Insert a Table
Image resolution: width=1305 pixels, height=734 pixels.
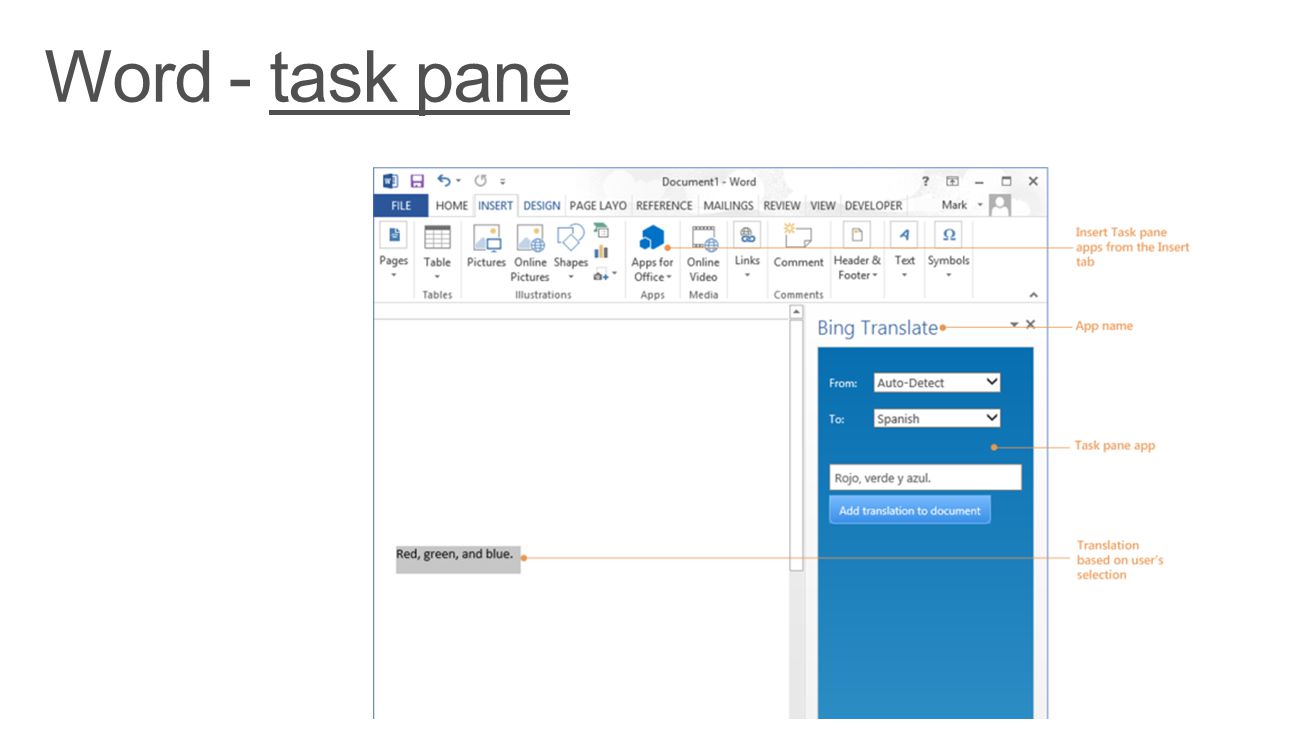click(437, 251)
